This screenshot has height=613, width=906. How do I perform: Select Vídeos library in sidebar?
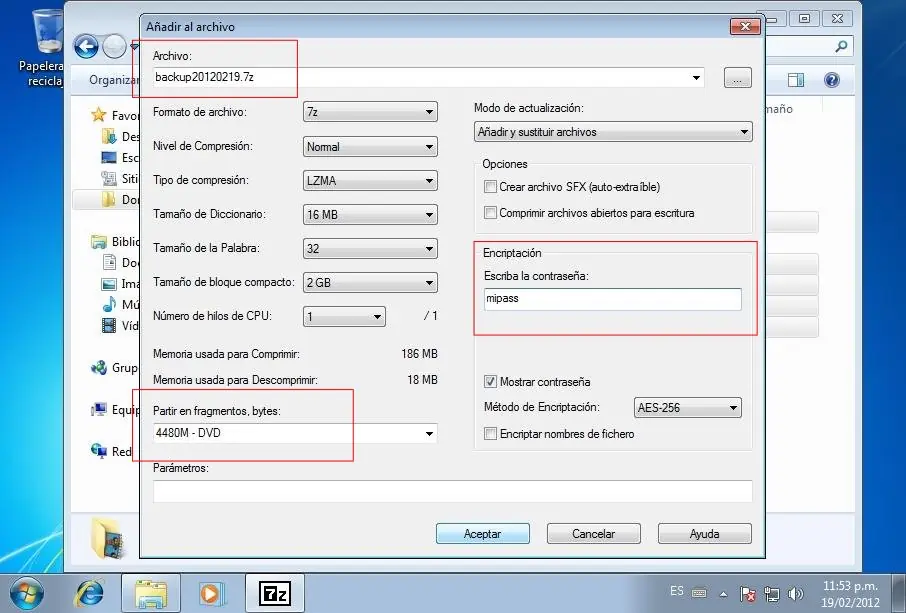click(120, 326)
